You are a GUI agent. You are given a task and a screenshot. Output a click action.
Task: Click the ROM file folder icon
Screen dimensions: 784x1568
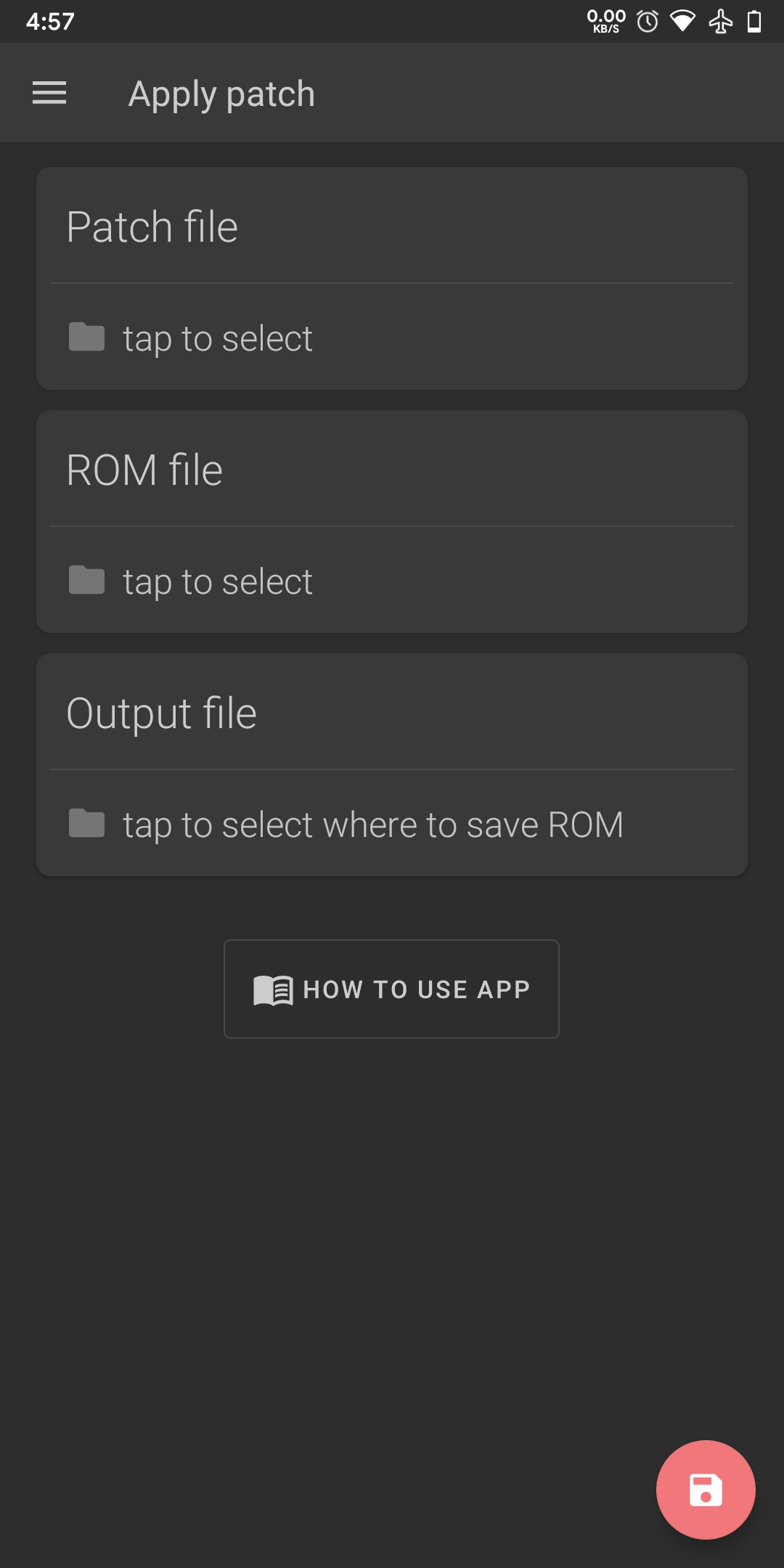coord(86,580)
